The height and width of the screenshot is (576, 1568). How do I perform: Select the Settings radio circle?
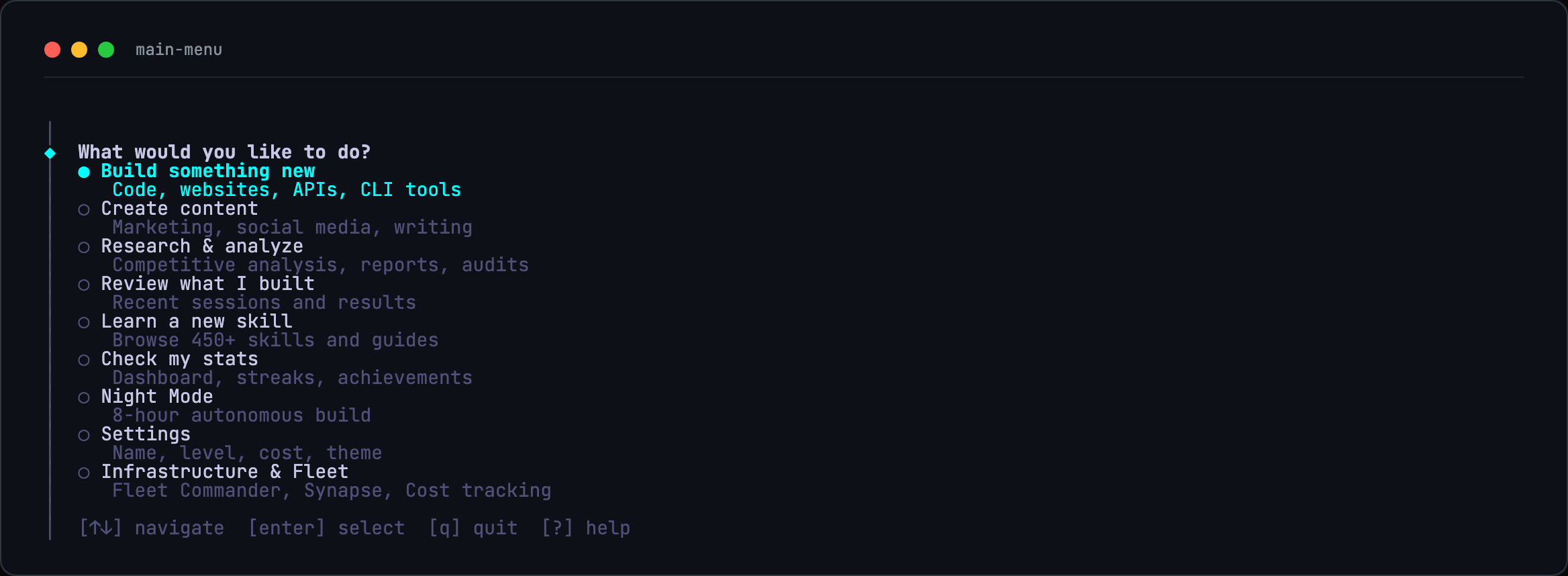pyautogui.click(x=84, y=436)
